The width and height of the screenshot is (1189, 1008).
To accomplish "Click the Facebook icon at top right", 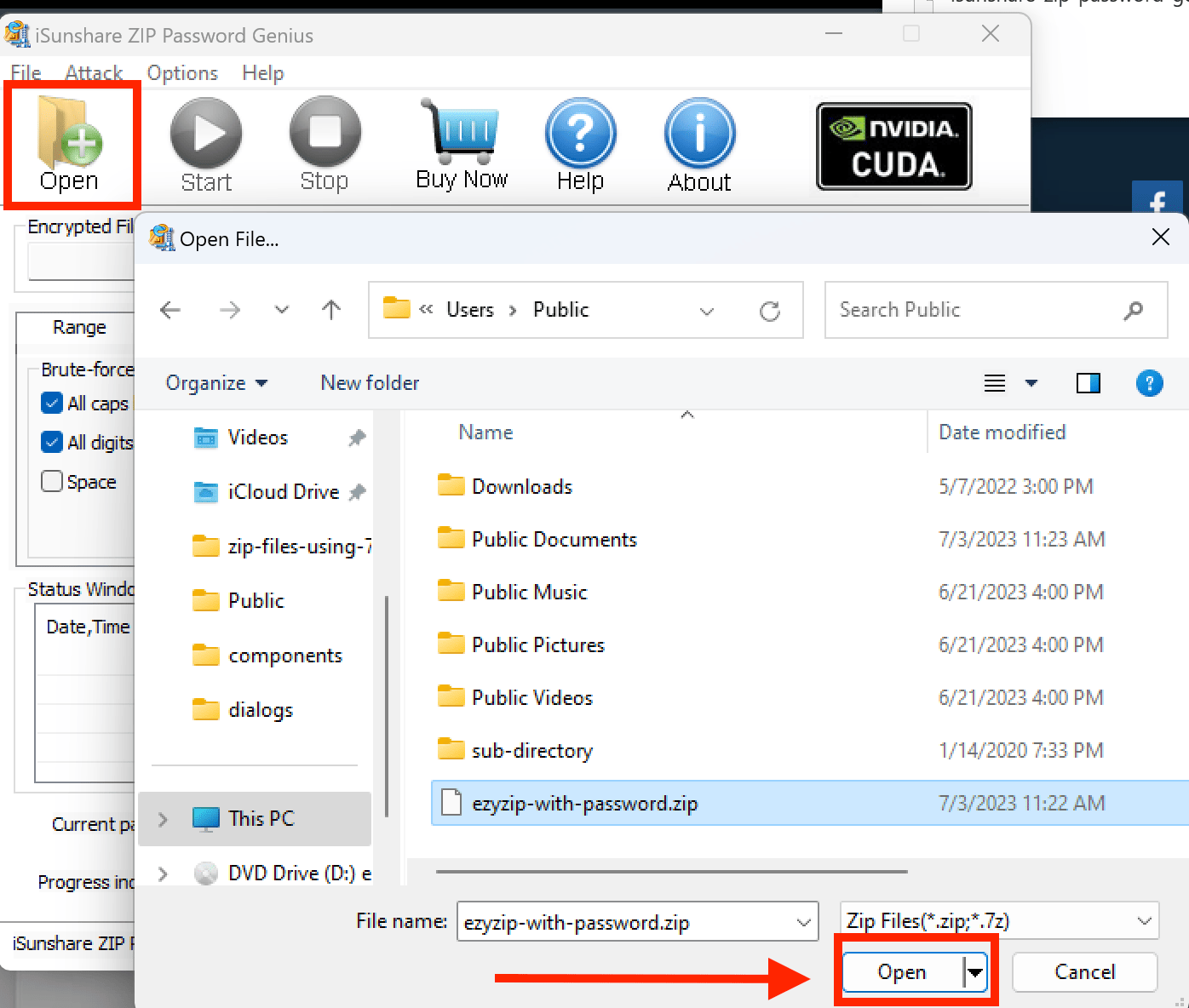I will tap(1158, 202).
